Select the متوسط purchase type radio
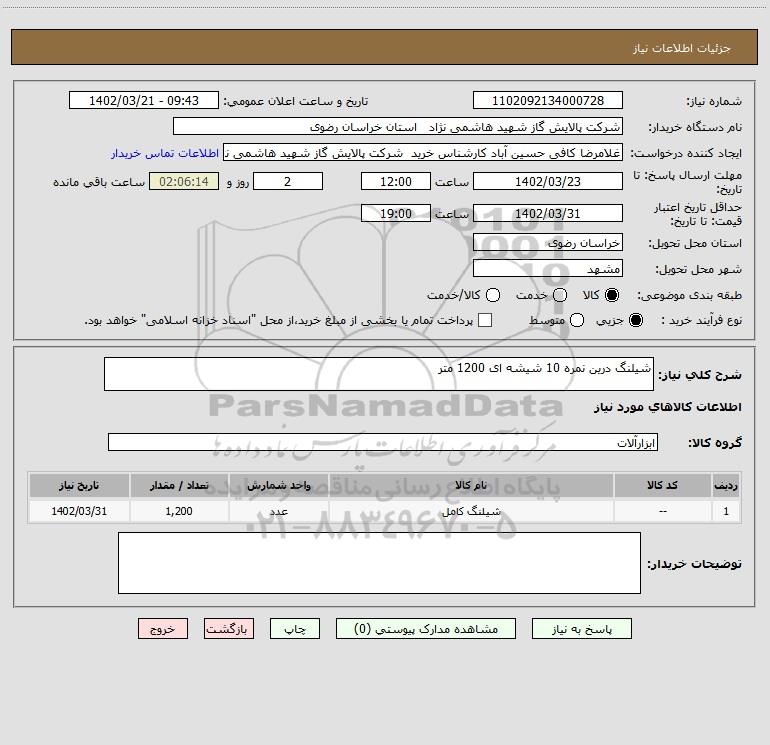 577,320
